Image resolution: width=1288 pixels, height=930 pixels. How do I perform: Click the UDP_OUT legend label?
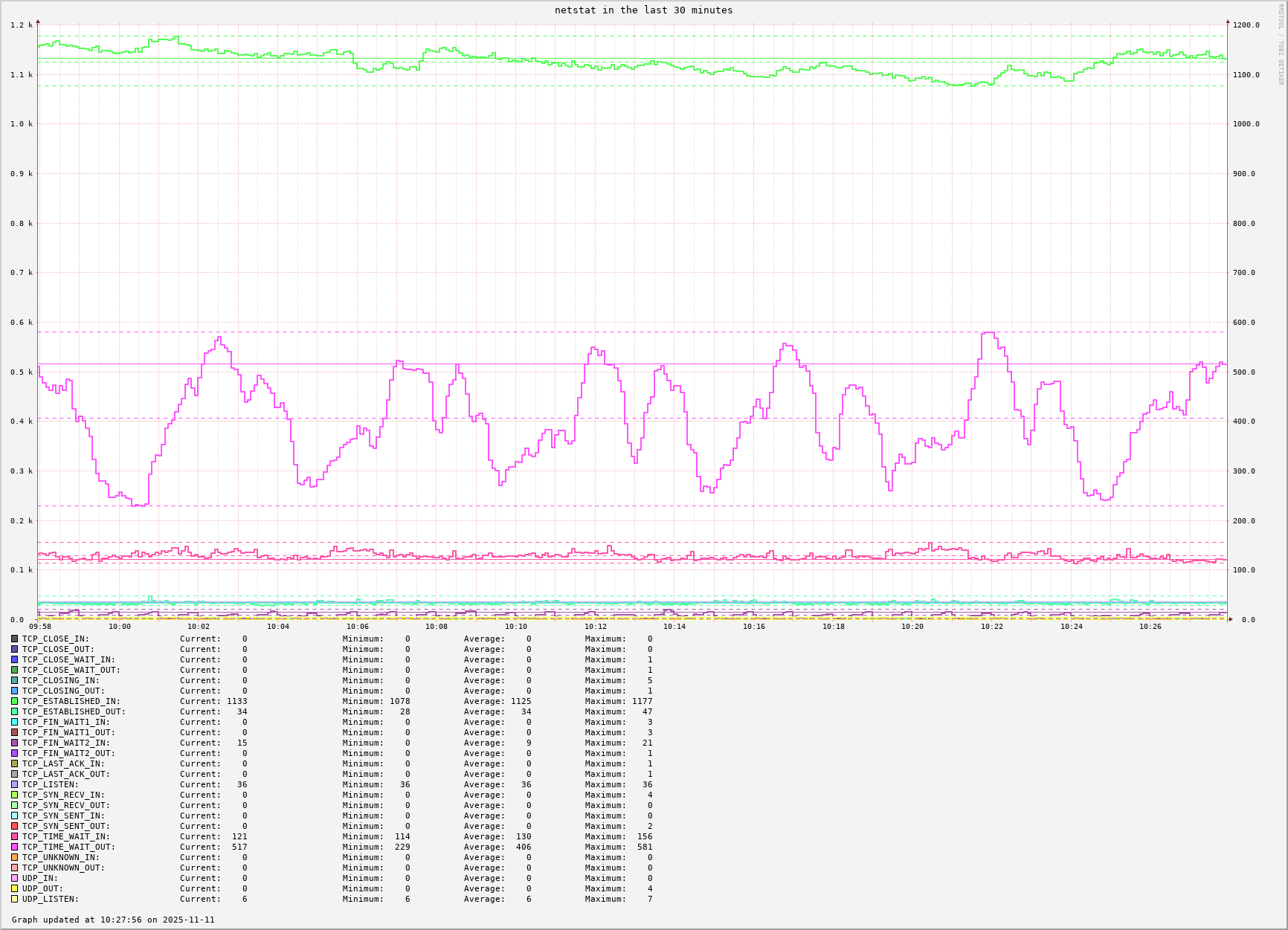[x=42, y=888]
